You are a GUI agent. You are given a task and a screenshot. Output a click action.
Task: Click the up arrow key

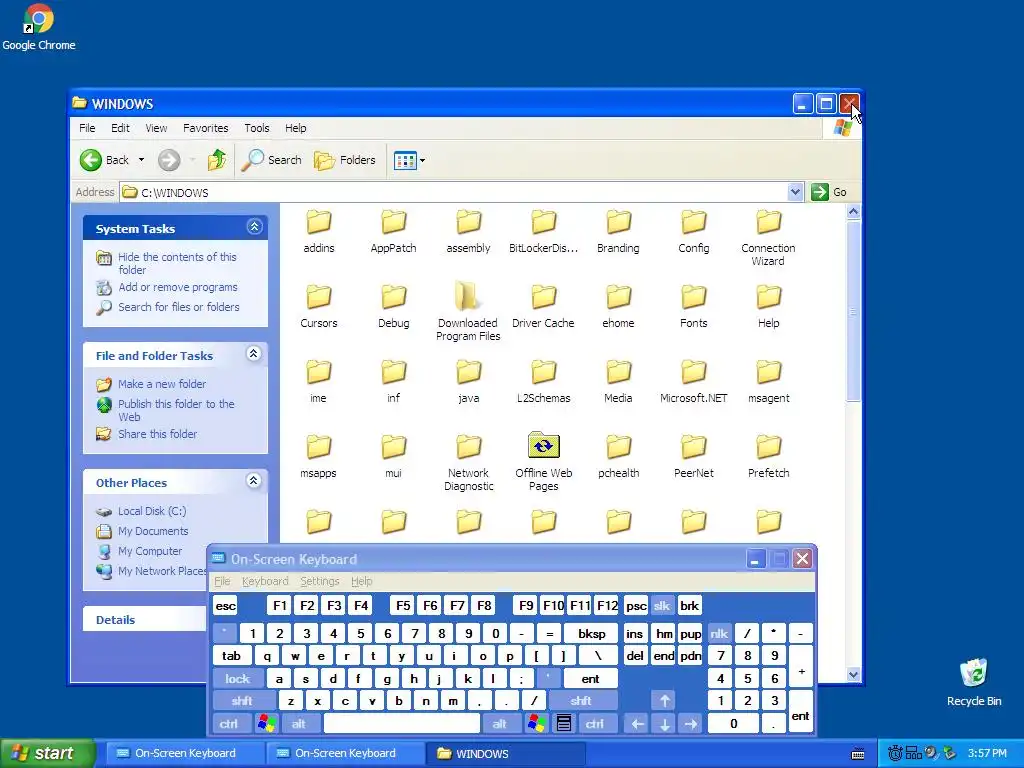664,701
